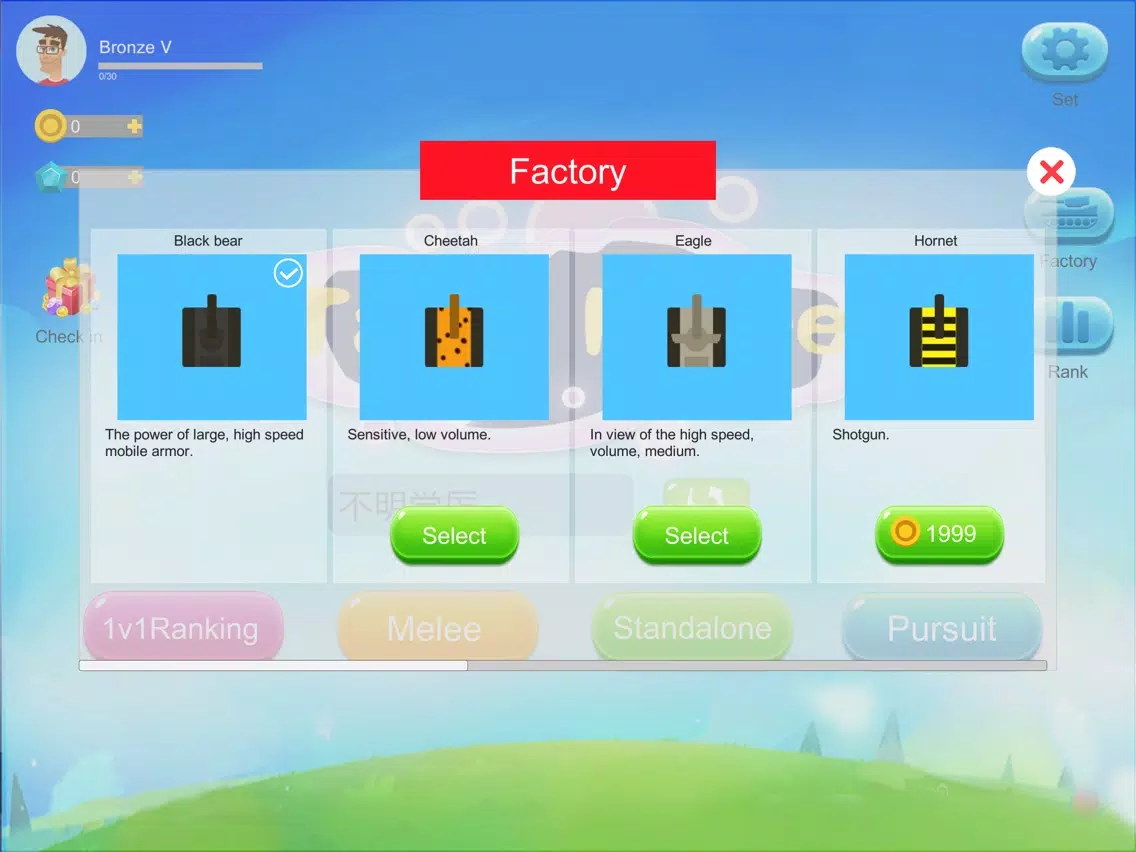Open the Check in gift box
The height and width of the screenshot is (852, 1136).
pos(69,288)
